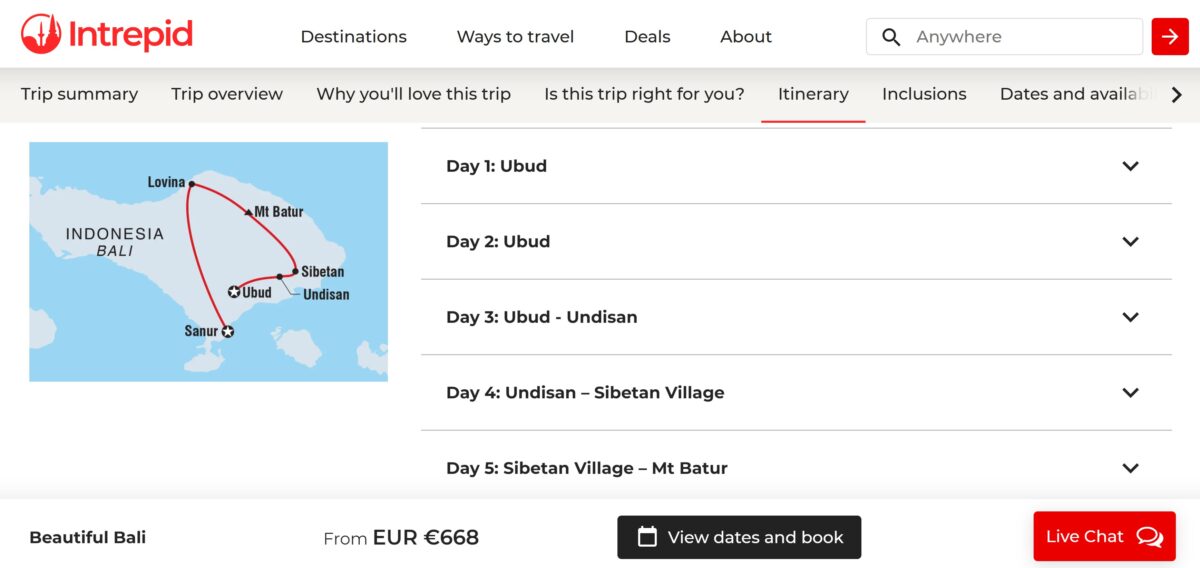Open the Bali route map image

[208, 261]
